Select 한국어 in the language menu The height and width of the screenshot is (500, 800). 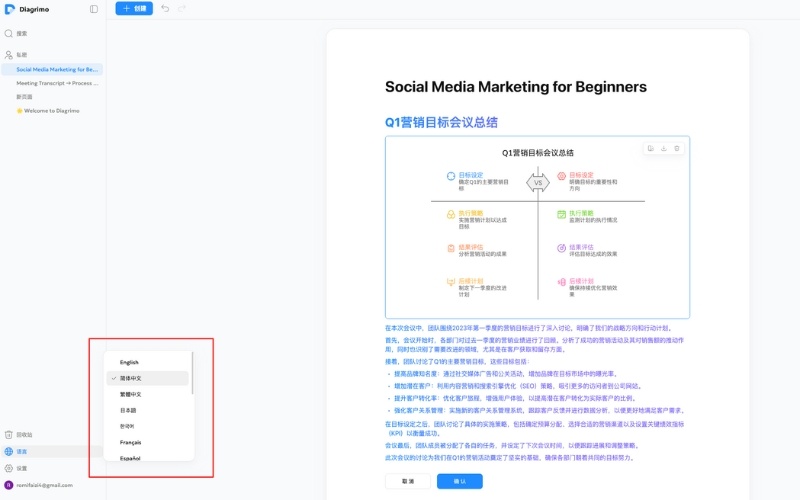click(x=147, y=426)
